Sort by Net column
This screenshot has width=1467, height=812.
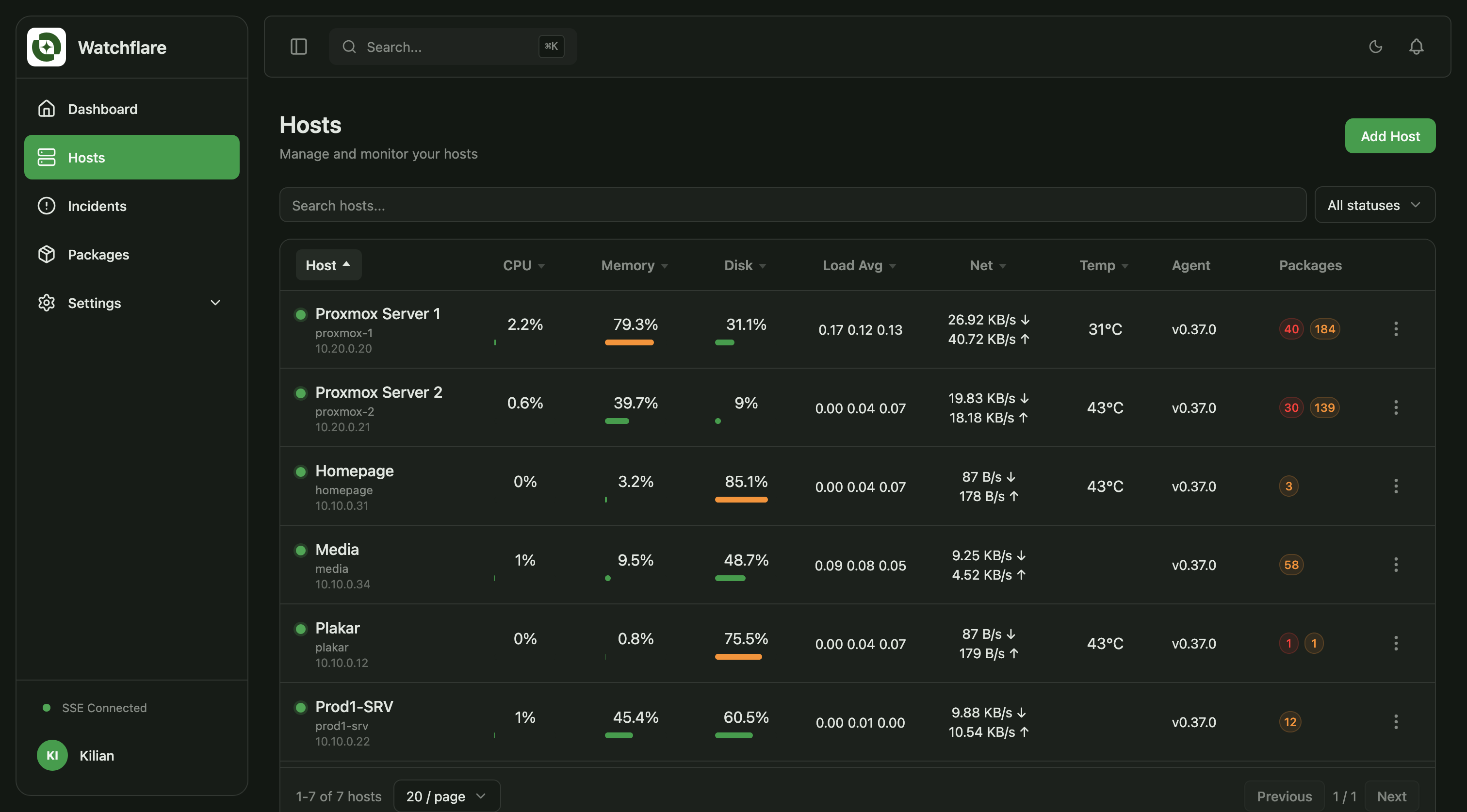pos(988,265)
